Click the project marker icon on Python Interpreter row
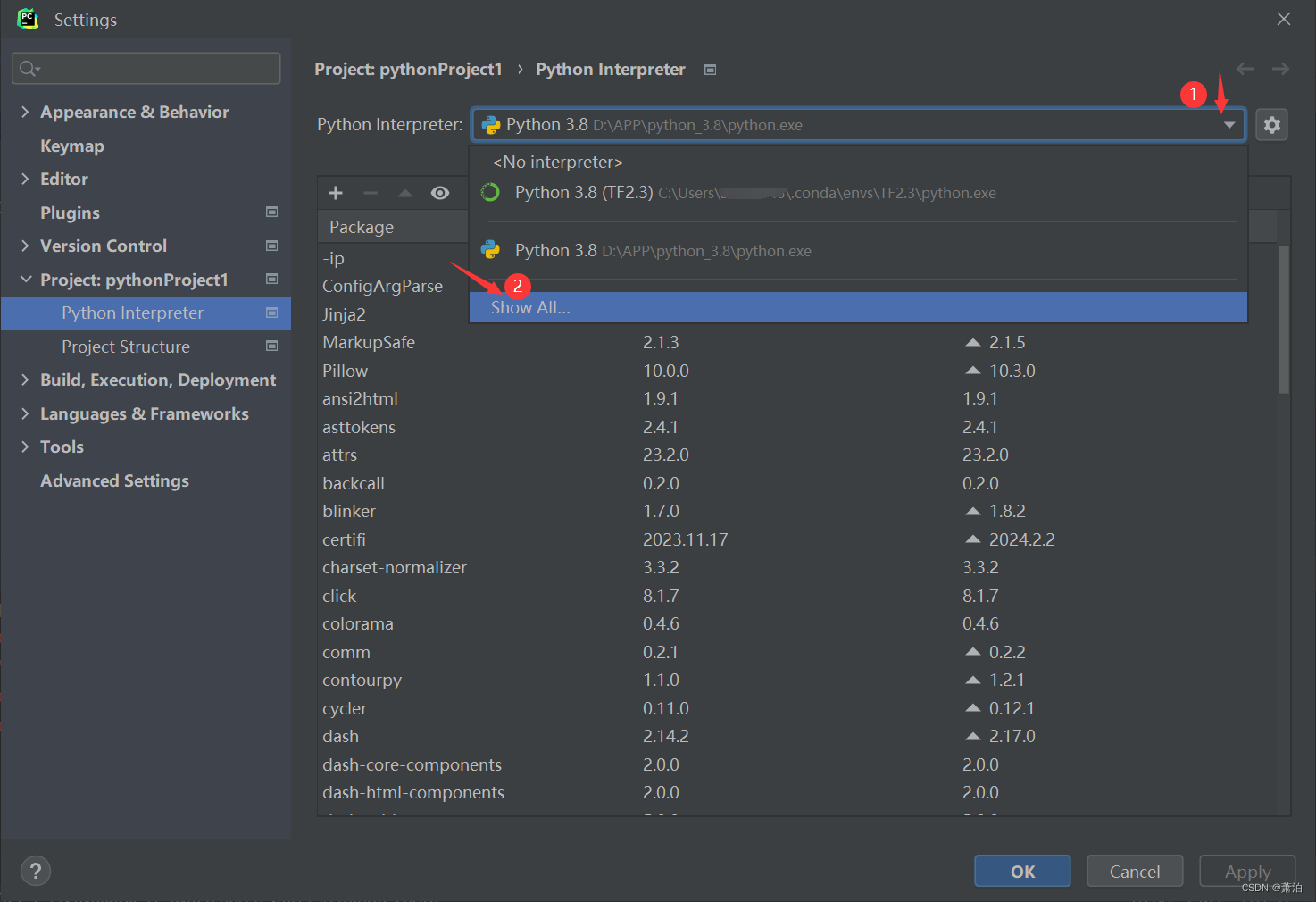The image size is (1316, 902). pyautogui.click(x=272, y=313)
